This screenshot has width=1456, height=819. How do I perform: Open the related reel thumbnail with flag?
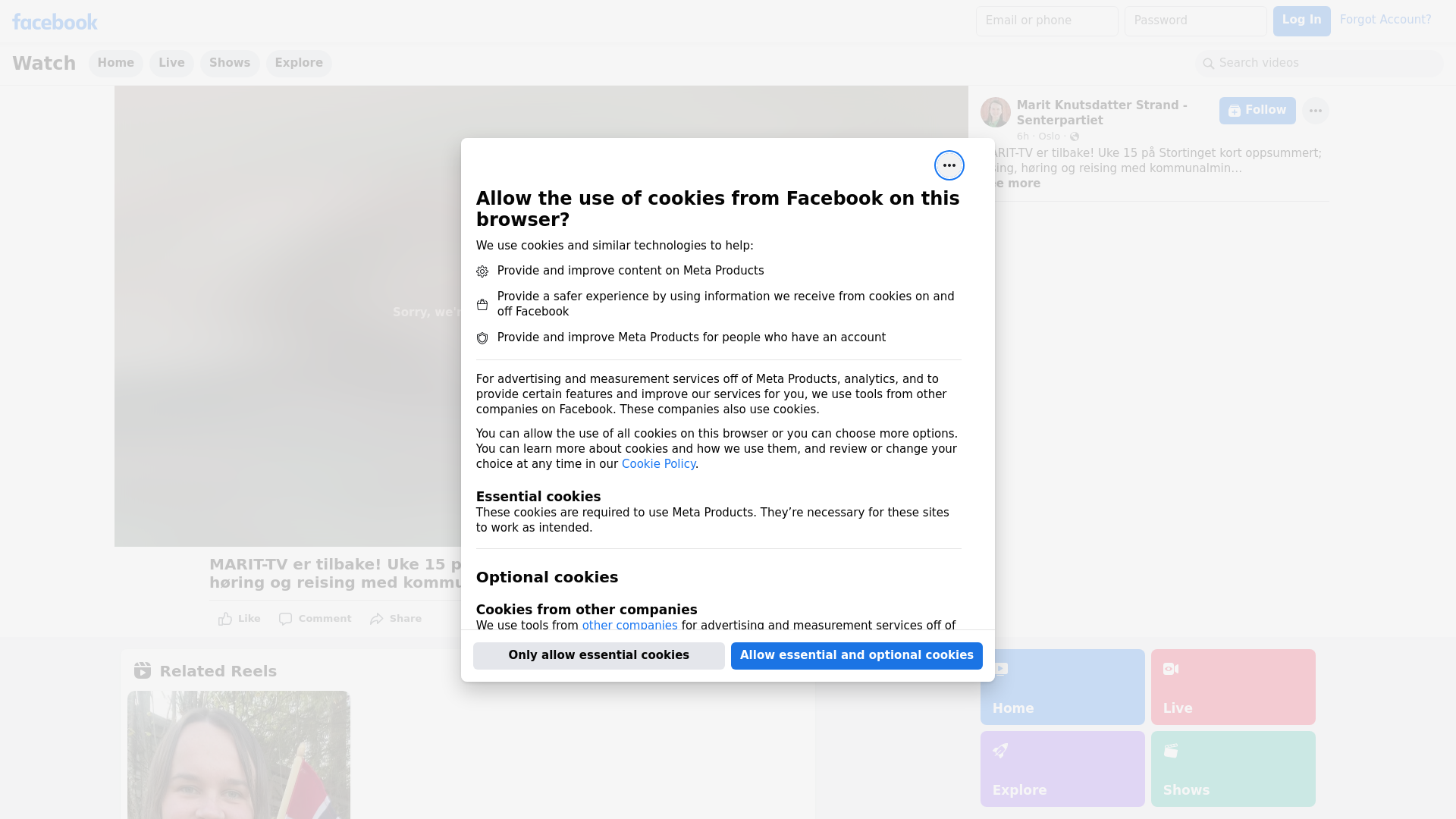tap(239, 755)
